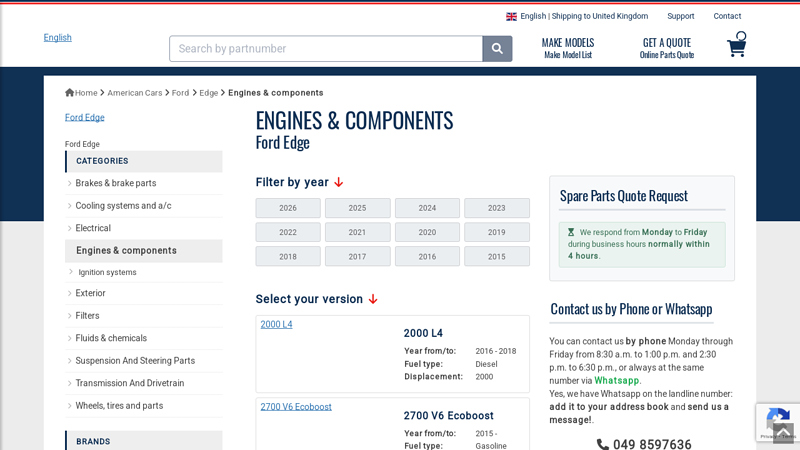The height and width of the screenshot is (450, 800).
Task: Filter by year 2021
Action: [357, 232]
